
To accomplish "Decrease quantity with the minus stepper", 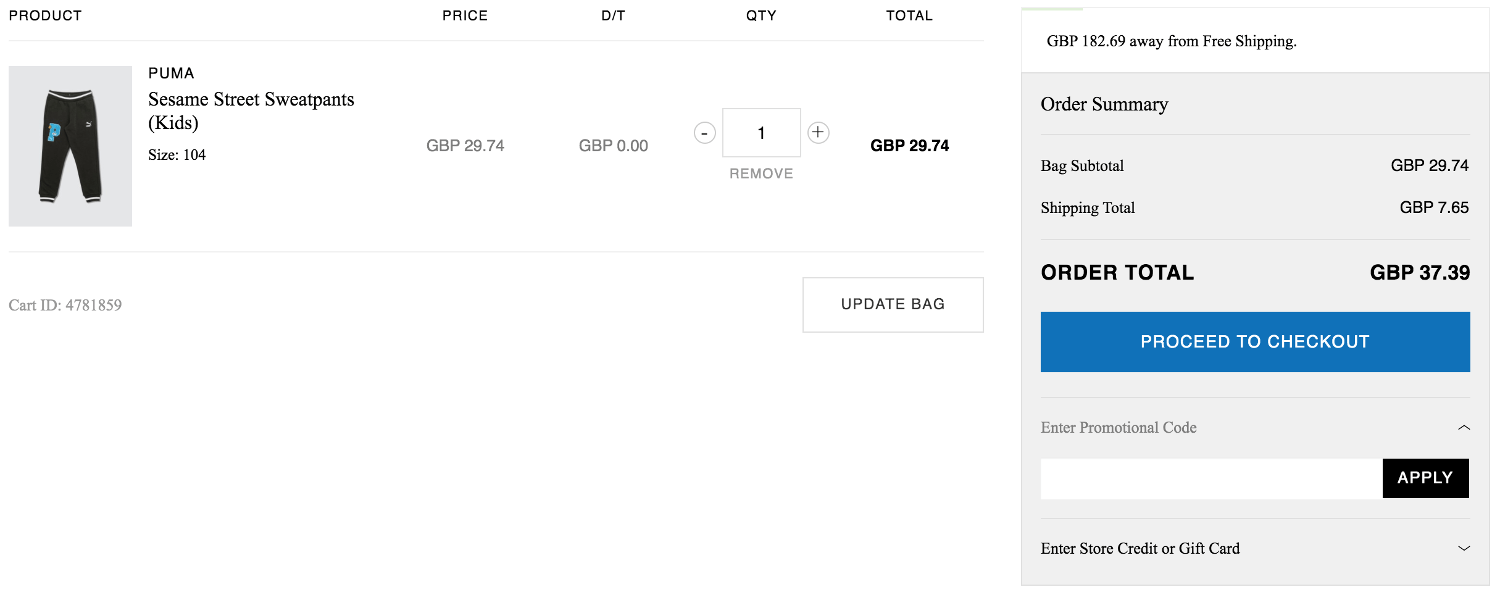I will click(704, 132).
